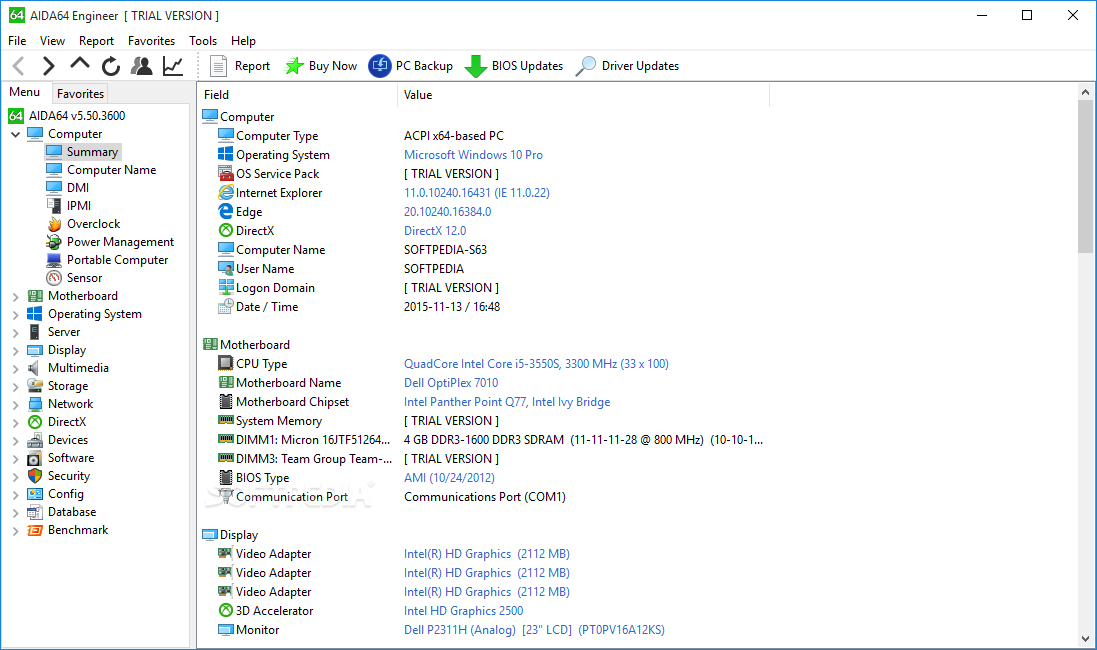This screenshot has width=1097, height=650.
Task: Click Buy Now in the toolbar
Action: [x=321, y=66]
